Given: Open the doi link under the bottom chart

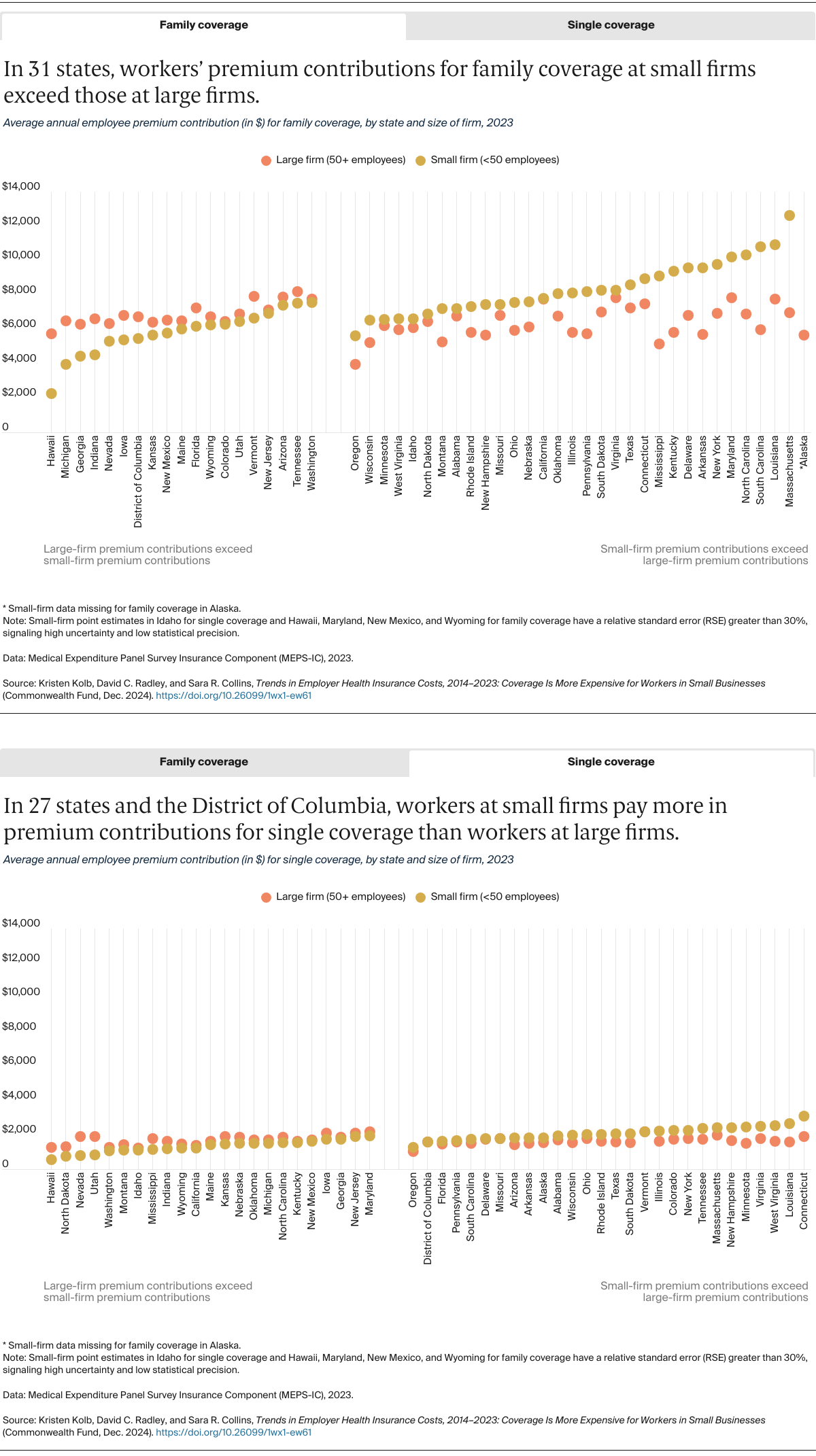Looking at the screenshot, I should tap(234, 1432).
